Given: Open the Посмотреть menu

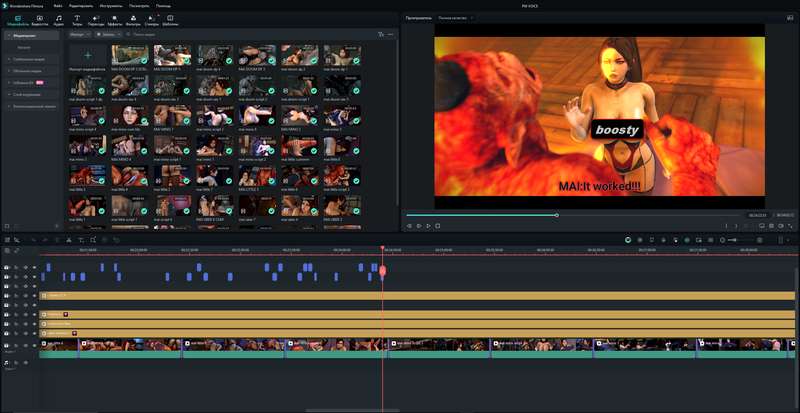Looking at the screenshot, I should (x=140, y=6).
